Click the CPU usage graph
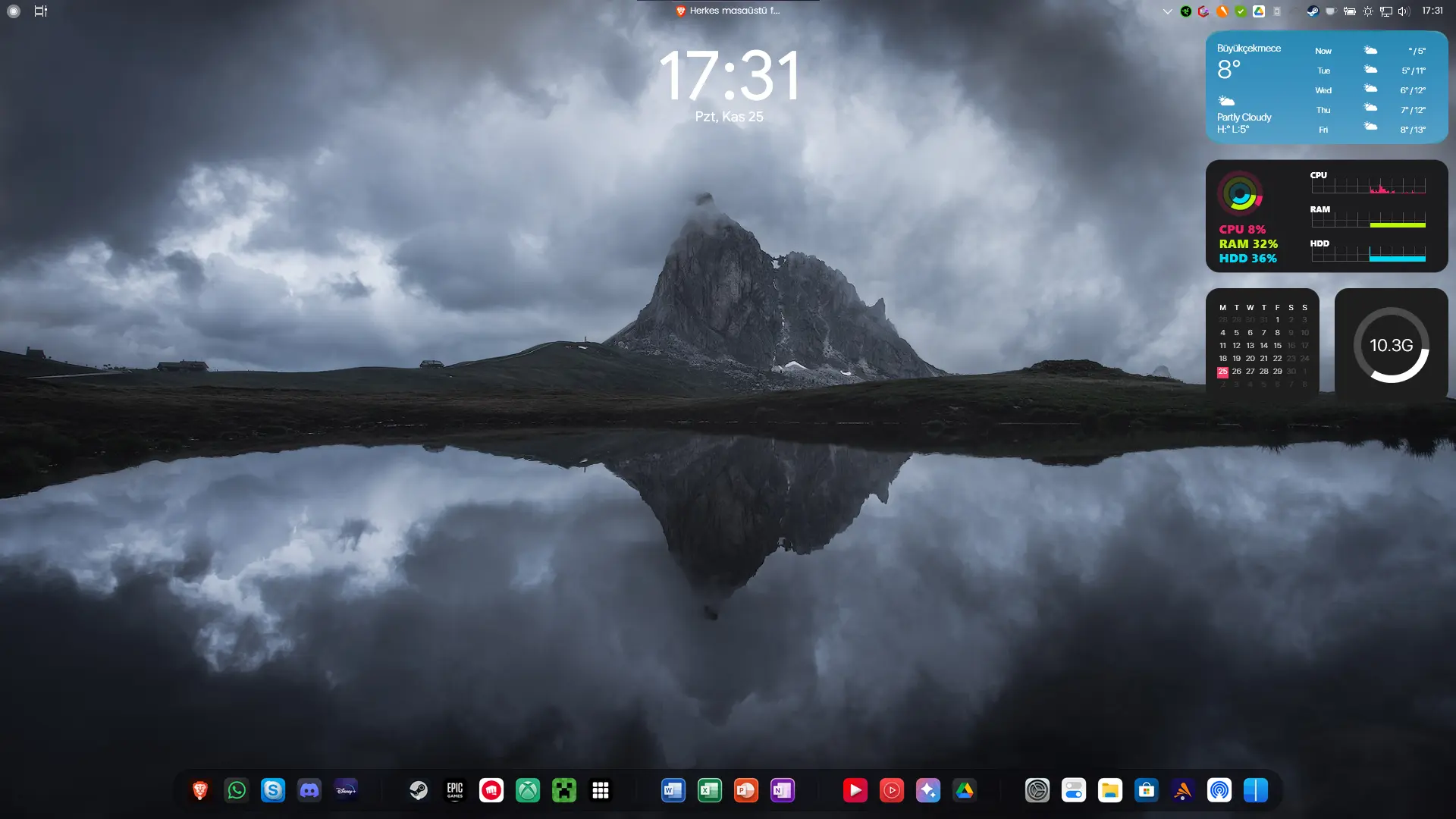Screen dimensions: 1456x819 [x=1369, y=186]
